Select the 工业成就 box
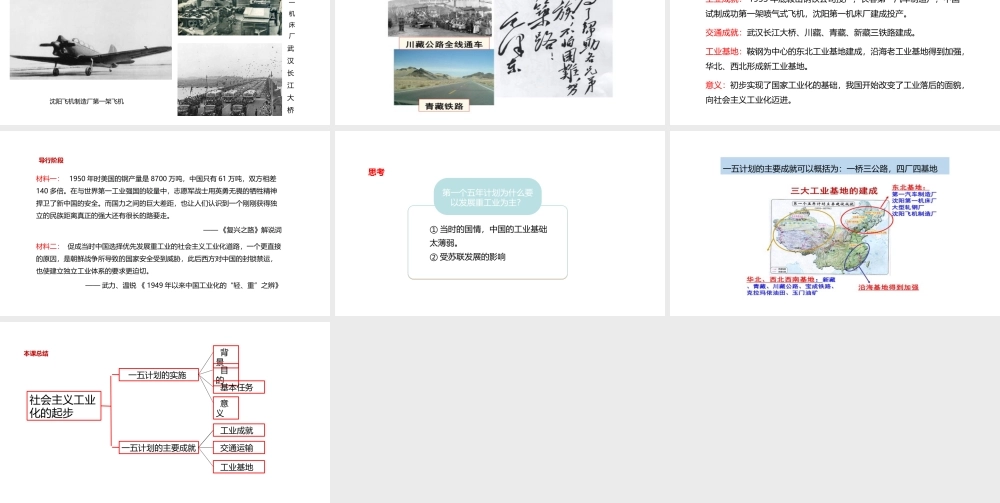The image size is (1000, 503). click(x=239, y=430)
